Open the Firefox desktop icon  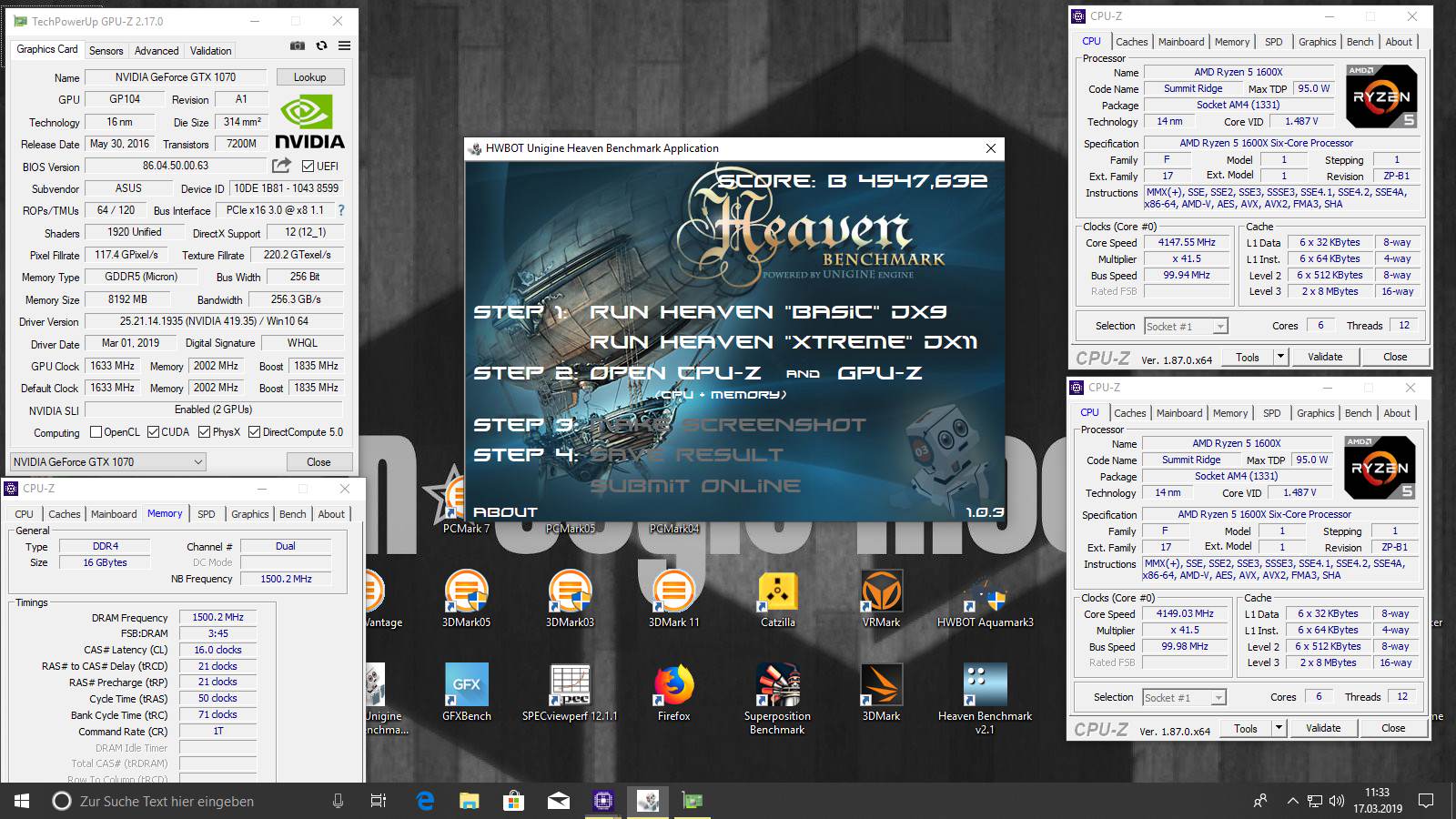click(673, 692)
